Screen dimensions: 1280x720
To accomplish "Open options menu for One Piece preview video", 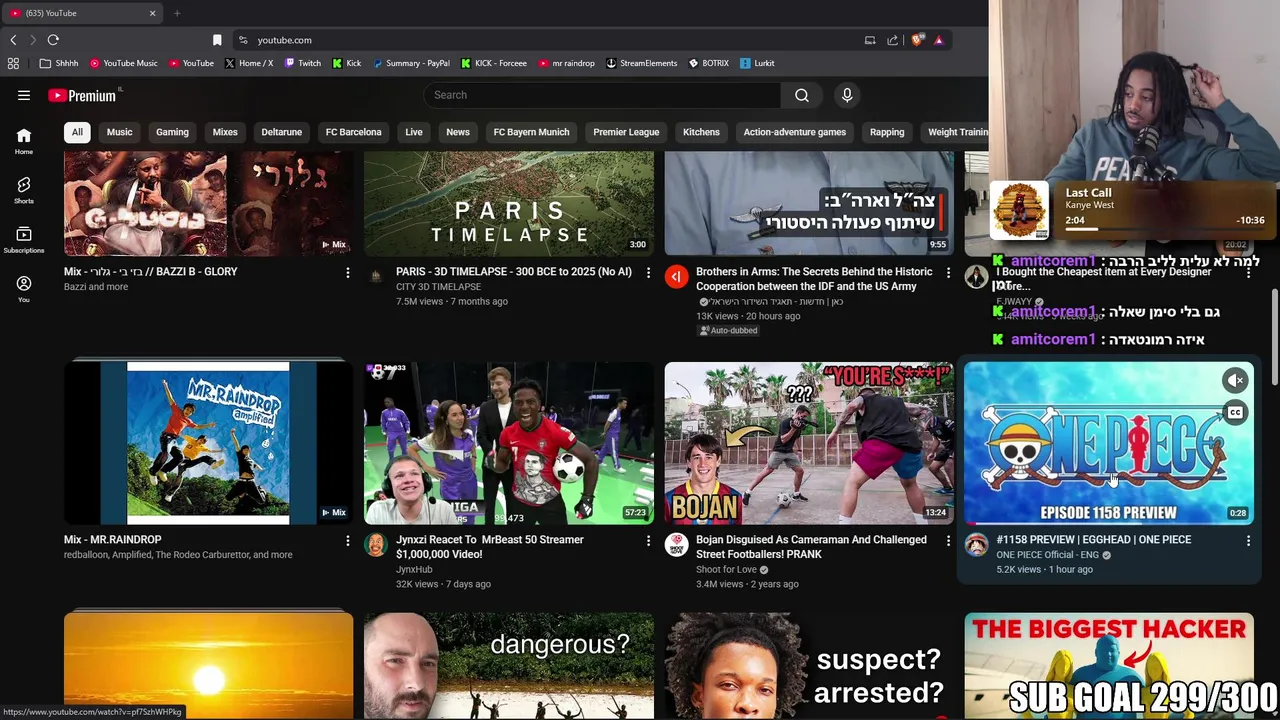I will 1248,540.
